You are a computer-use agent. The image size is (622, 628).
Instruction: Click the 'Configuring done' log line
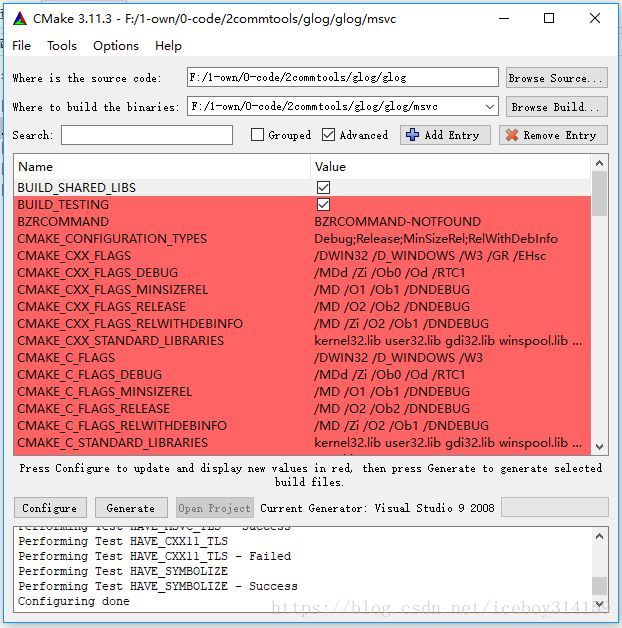[x=74, y=601]
